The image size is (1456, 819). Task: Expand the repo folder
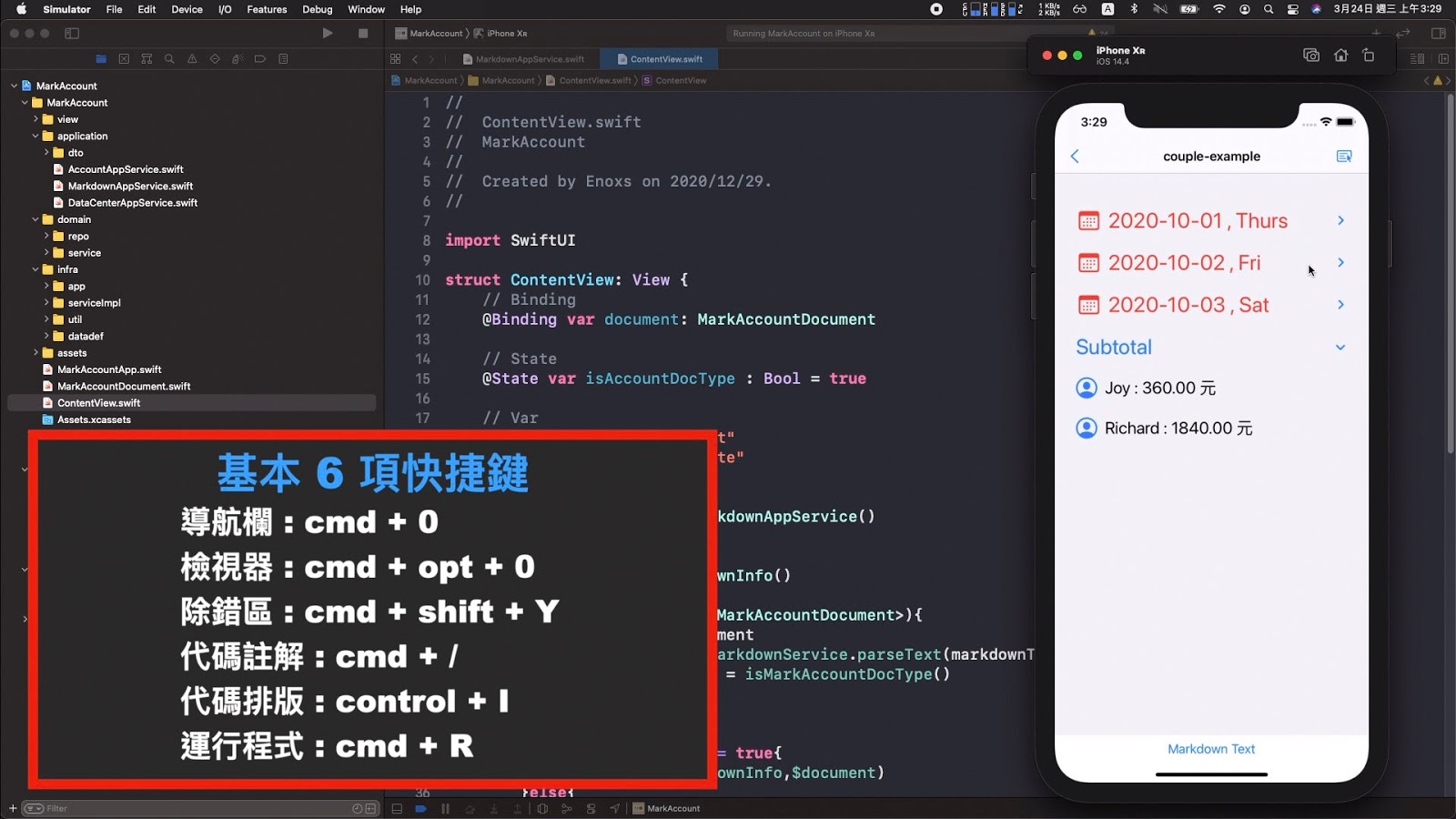[x=46, y=237]
